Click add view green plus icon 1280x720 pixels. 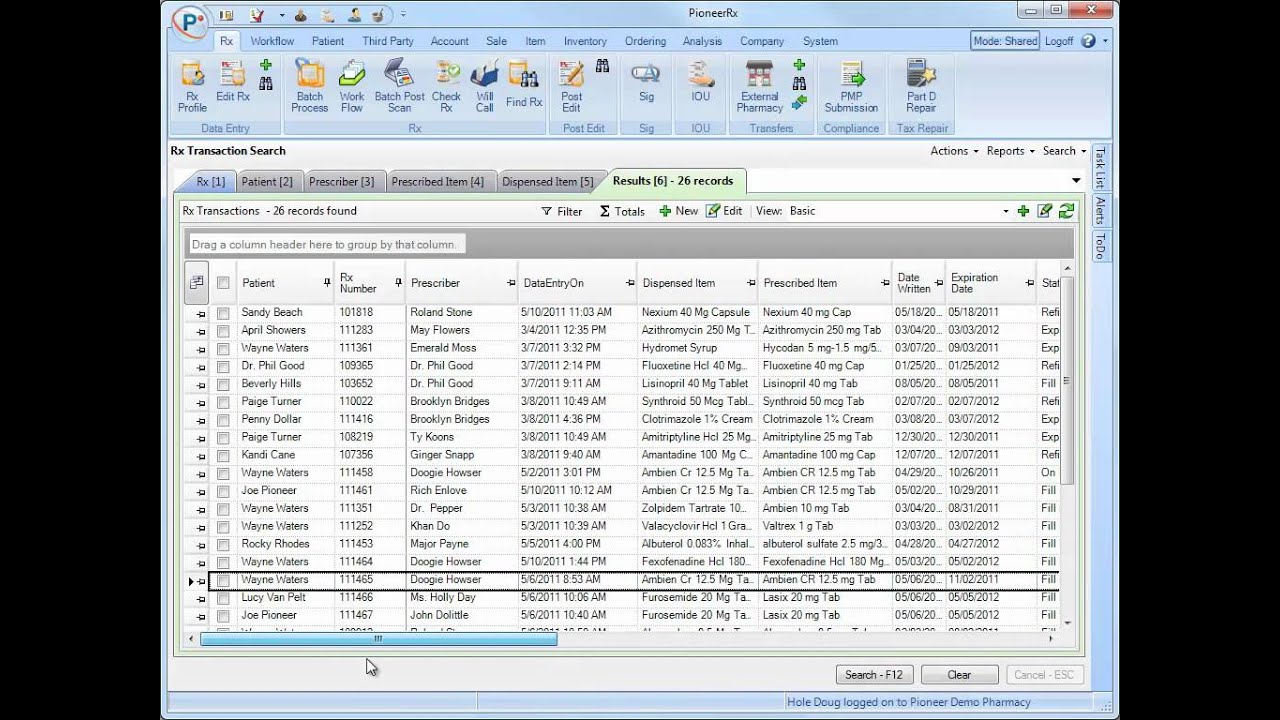(x=1023, y=211)
